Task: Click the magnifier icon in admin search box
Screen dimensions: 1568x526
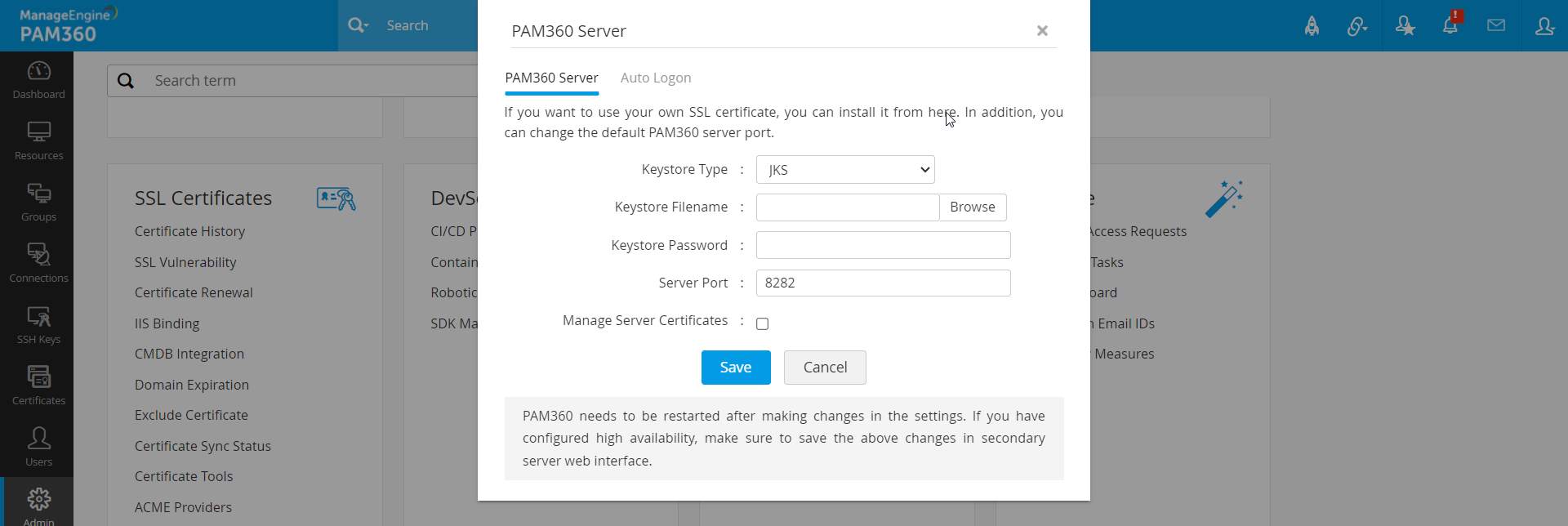Action: click(x=126, y=81)
